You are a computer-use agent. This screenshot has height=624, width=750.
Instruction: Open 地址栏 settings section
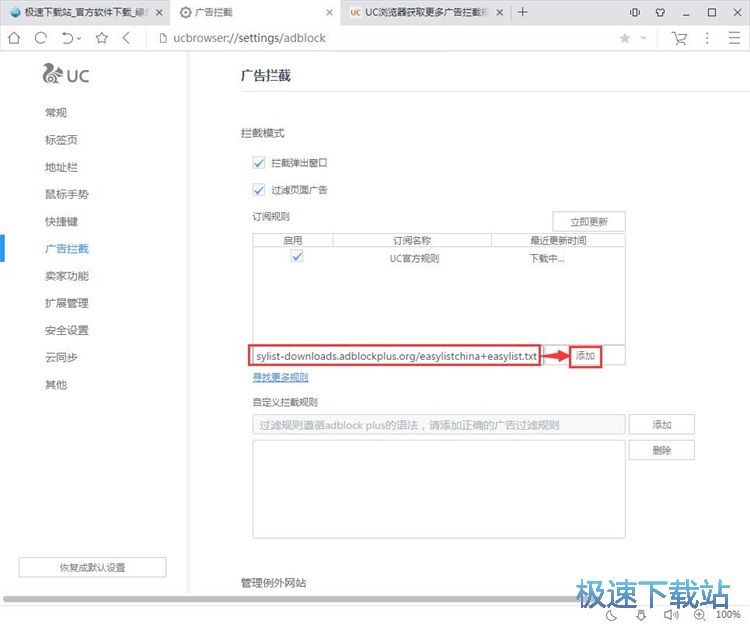pyautogui.click(x=61, y=167)
